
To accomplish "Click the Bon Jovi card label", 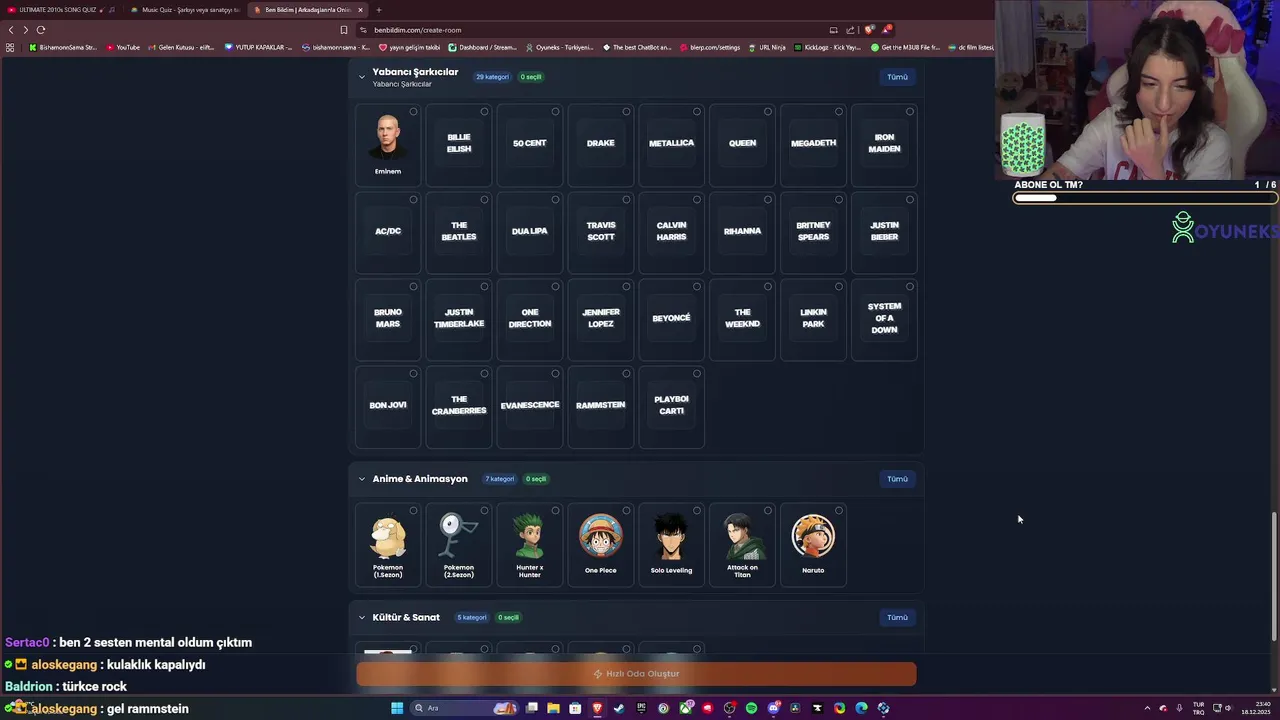I will click(388, 405).
